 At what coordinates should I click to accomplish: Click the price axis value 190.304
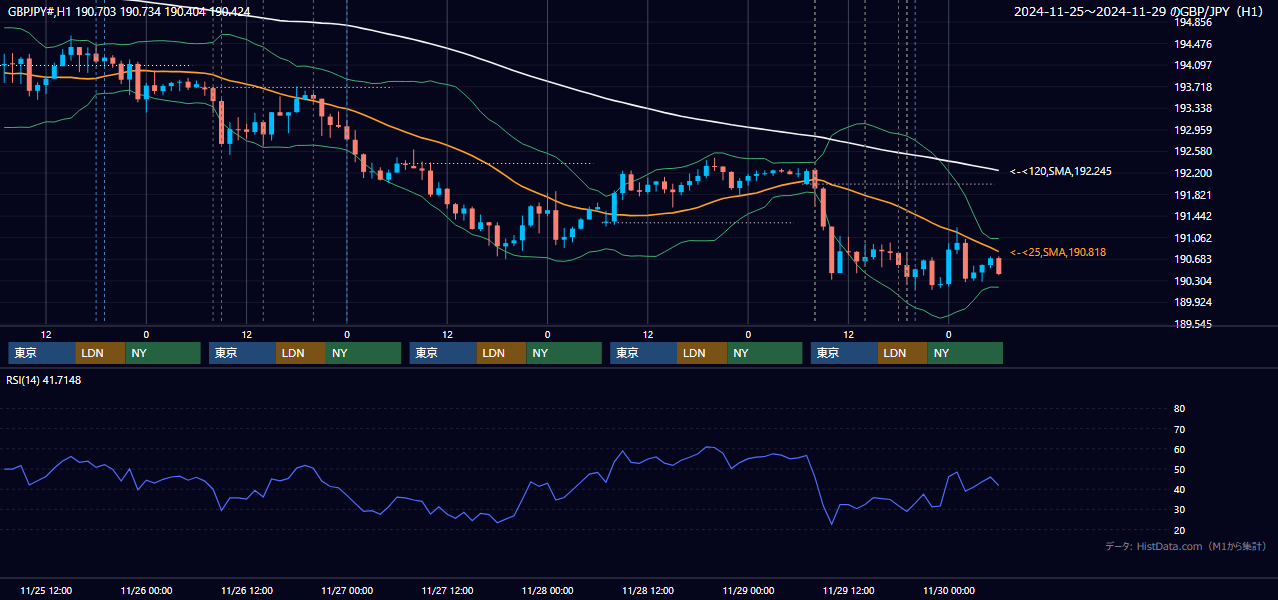coord(1193,281)
